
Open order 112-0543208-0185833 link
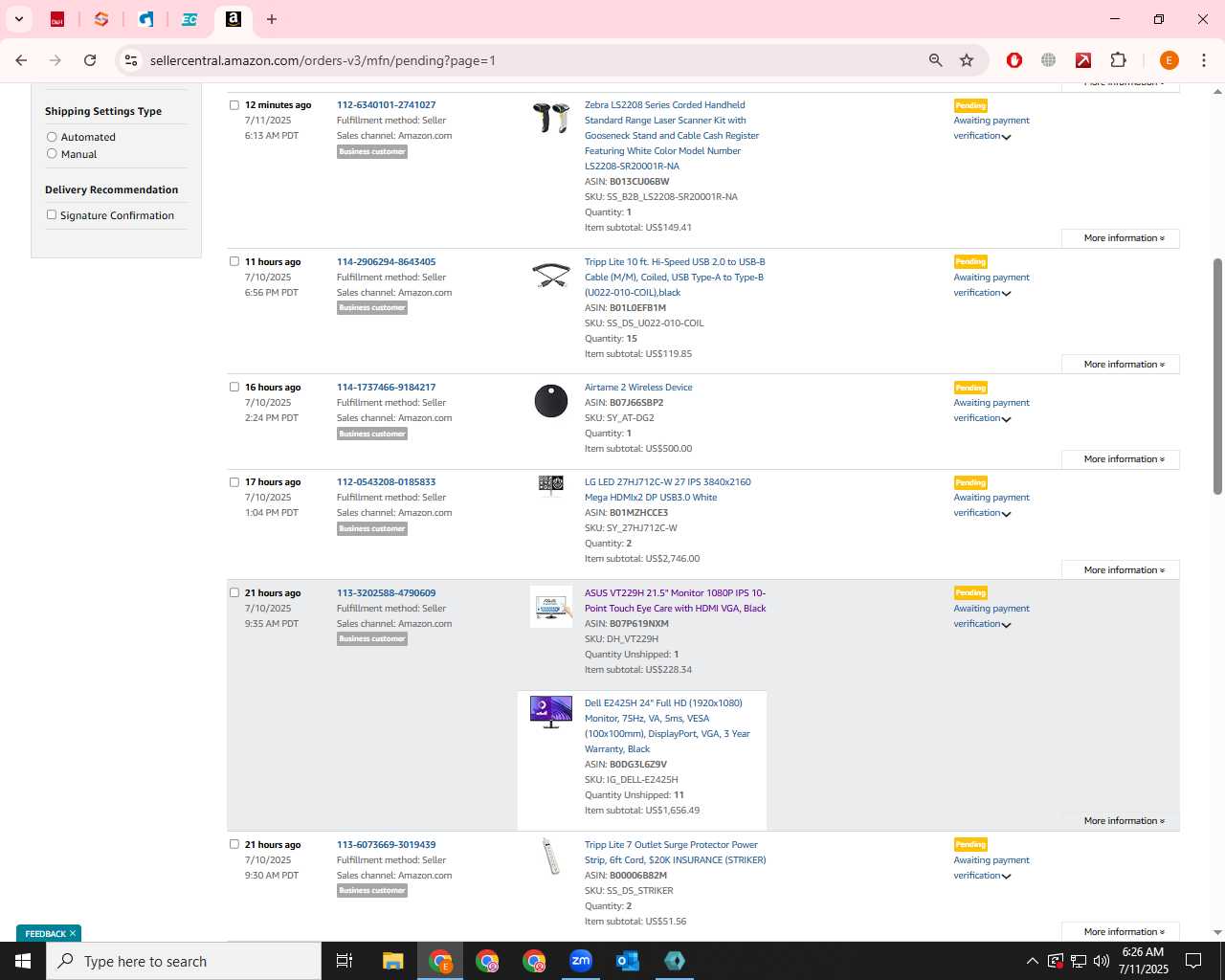point(386,482)
